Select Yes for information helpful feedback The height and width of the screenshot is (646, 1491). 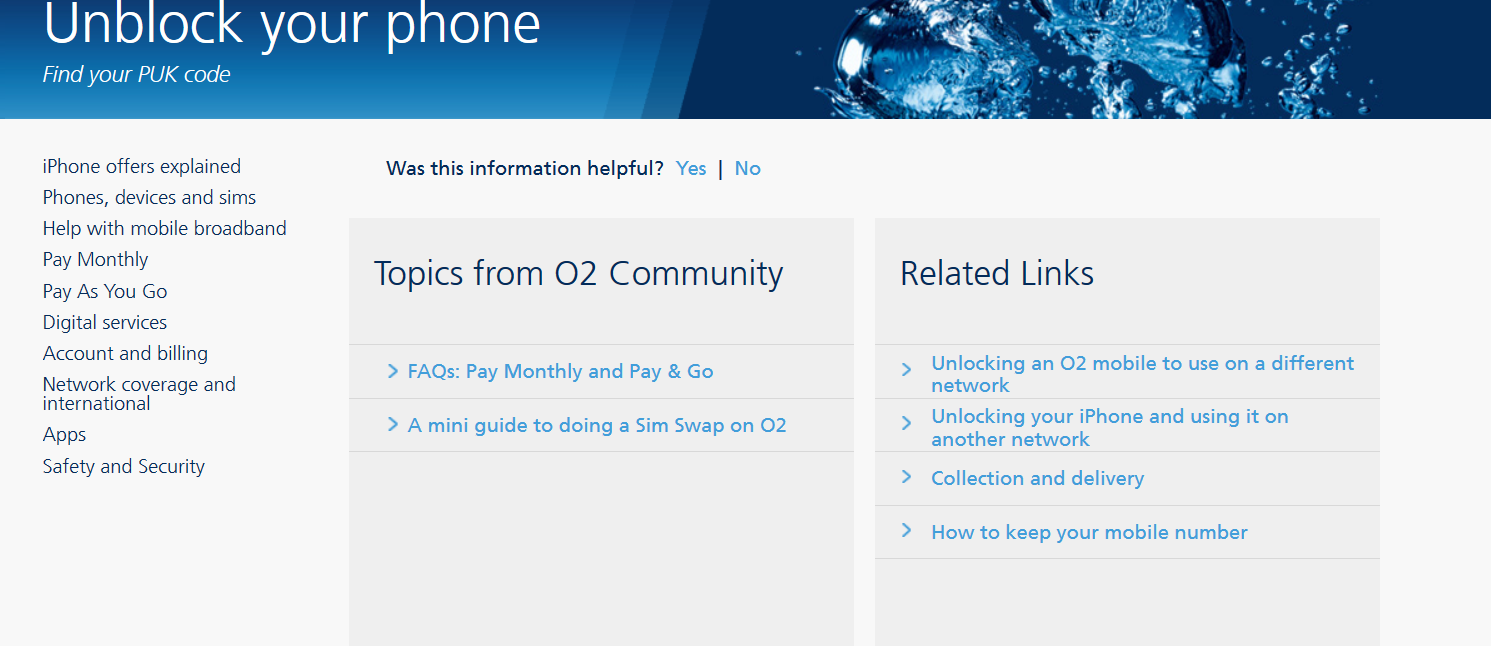coord(690,168)
